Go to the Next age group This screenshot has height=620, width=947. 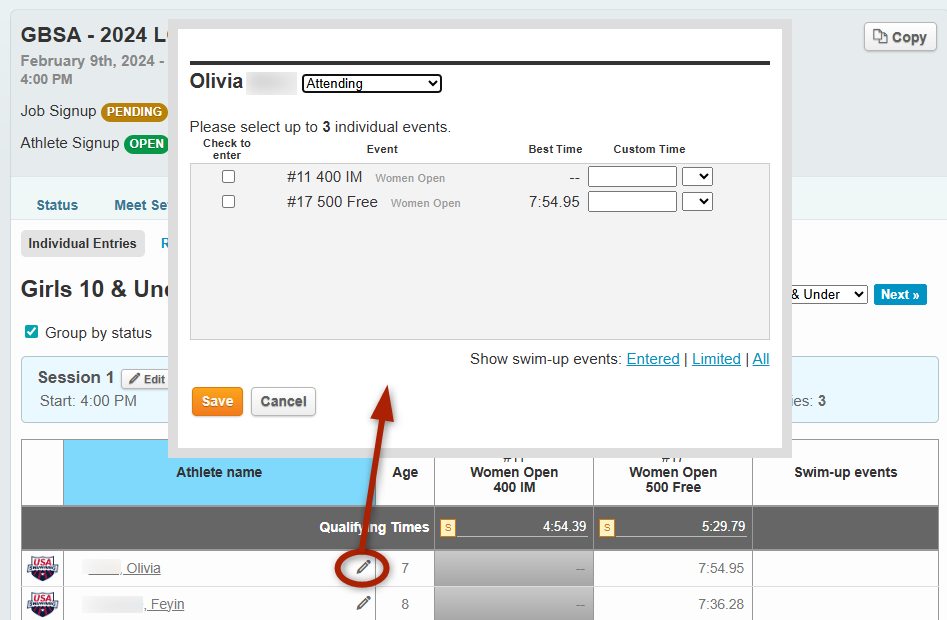click(899, 295)
